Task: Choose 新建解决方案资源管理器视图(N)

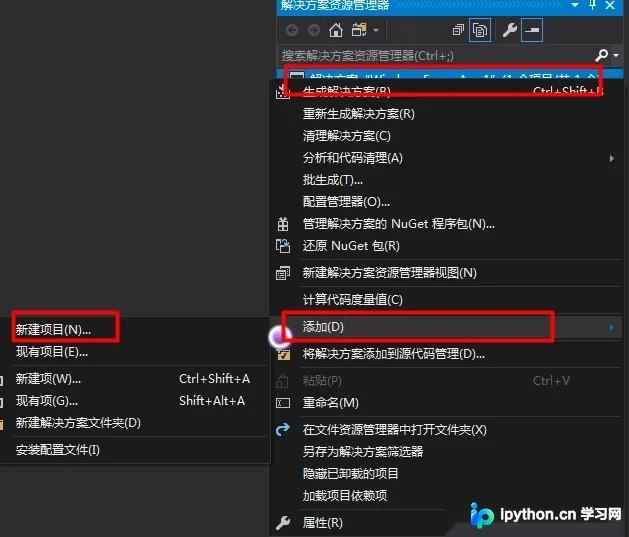Action: point(390,273)
